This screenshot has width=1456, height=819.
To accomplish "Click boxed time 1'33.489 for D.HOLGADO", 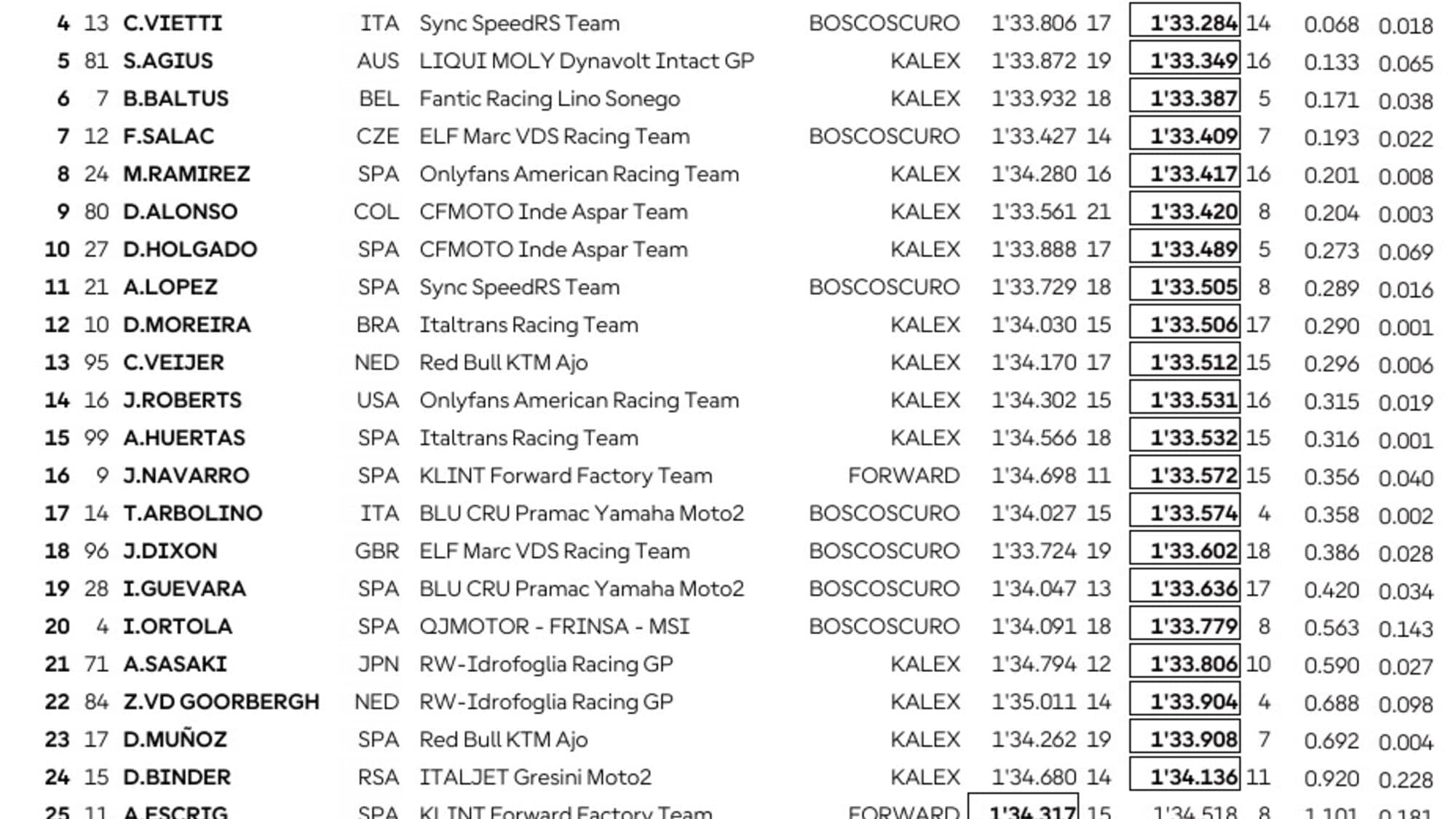I will 1184,249.
